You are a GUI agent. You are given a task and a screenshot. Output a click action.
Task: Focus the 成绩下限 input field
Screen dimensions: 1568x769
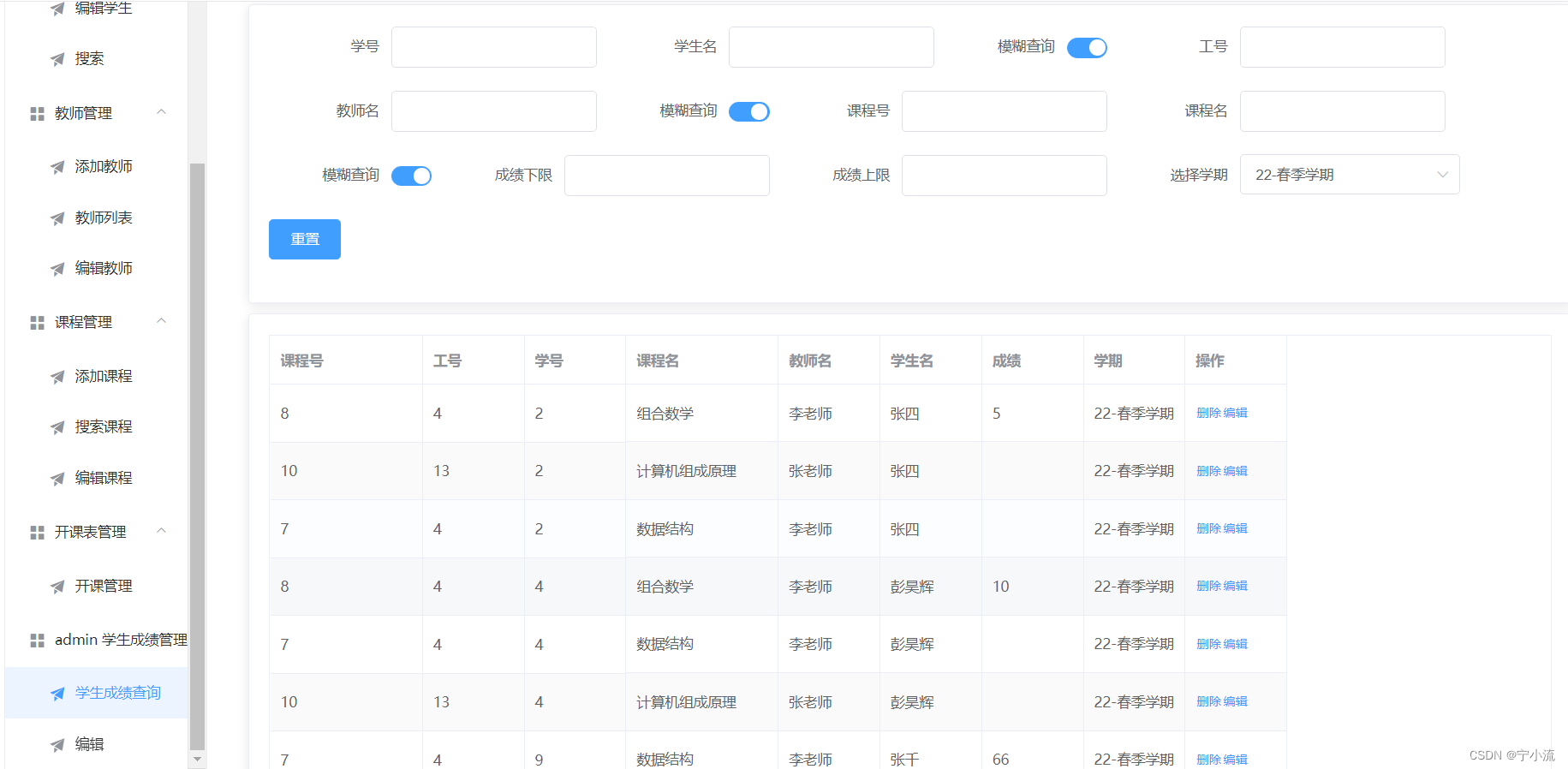pos(667,176)
